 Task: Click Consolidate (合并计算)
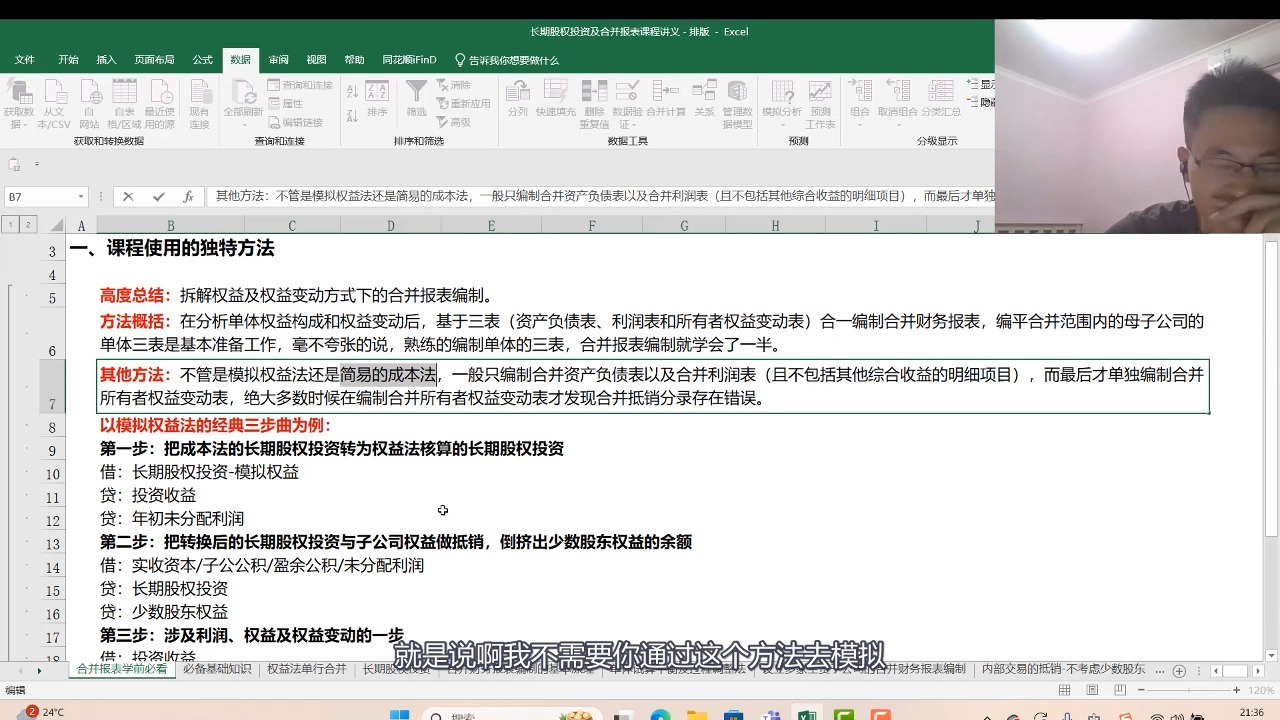coord(666,99)
